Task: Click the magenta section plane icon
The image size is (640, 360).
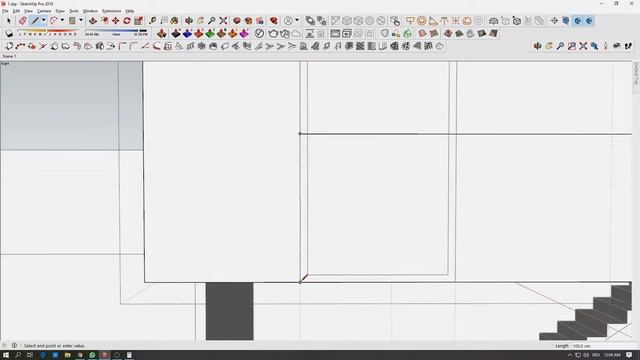Action: tap(244, 33)
